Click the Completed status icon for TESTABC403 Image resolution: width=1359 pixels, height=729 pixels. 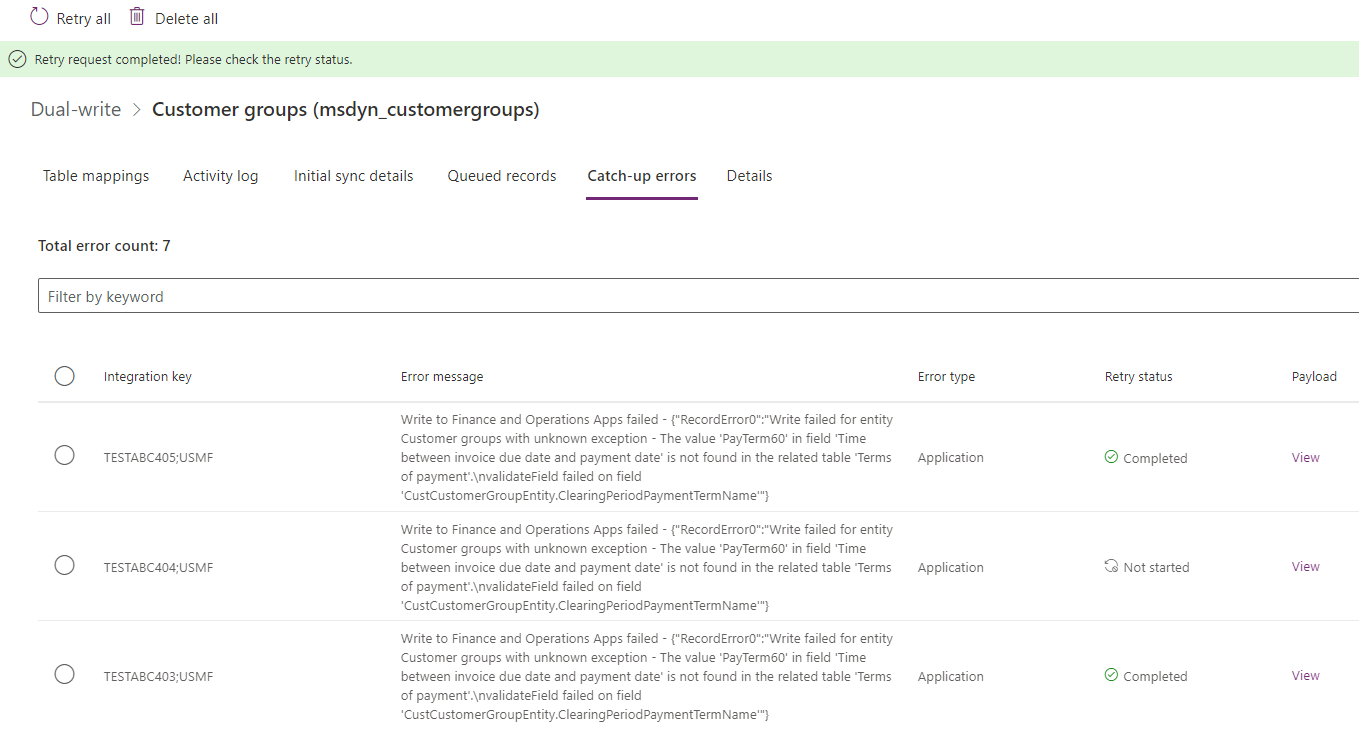[1111, 675]
